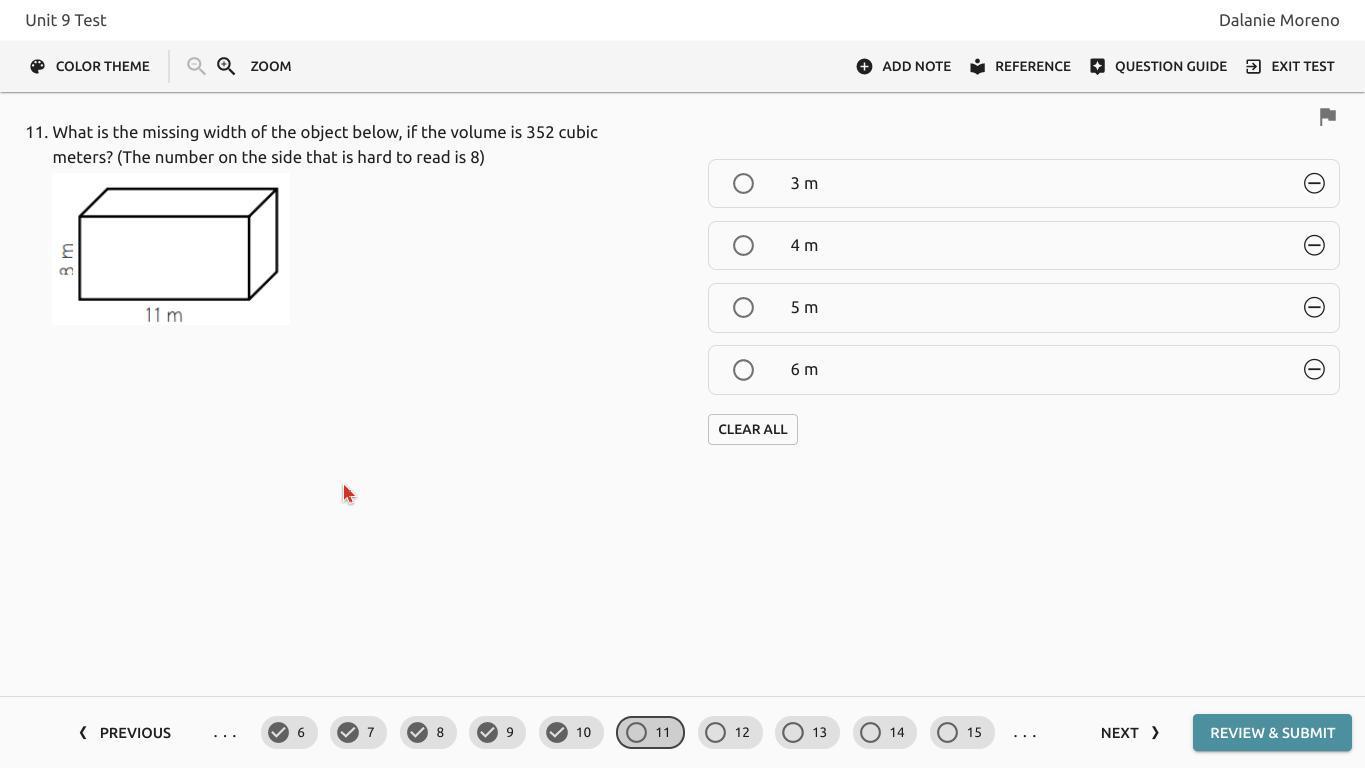Viewport: 1365px width, 768px height.
Task: Open the Color Theme palette icon
Action: click(38, 66)
